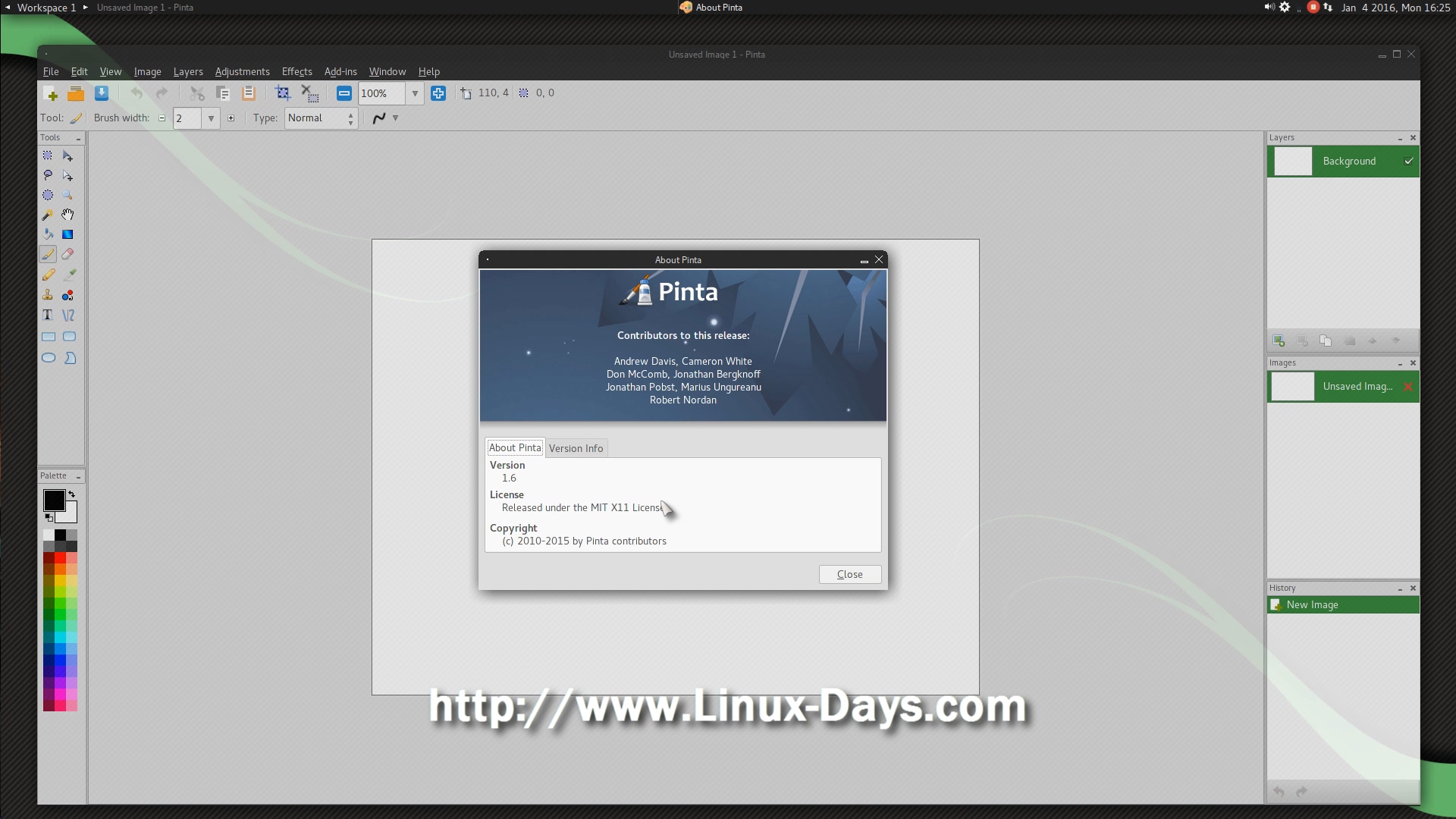Collapse the Palette panel minimize arrow
Viewport: 1456px width, 819px height.
tap(78, 477)
